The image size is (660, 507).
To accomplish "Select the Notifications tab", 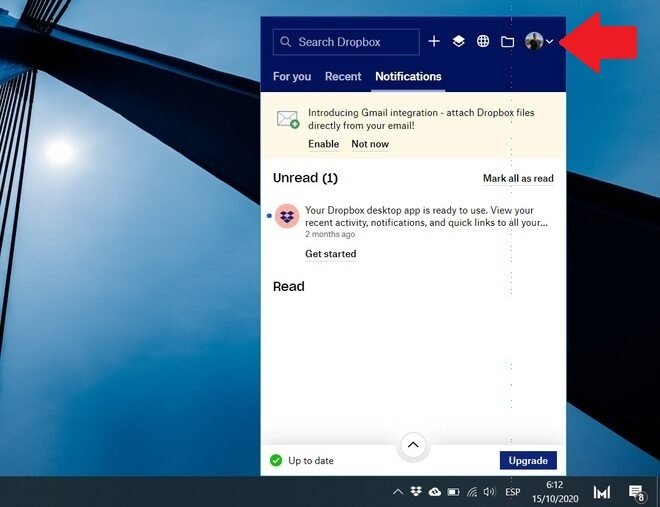I will [408, 77].
